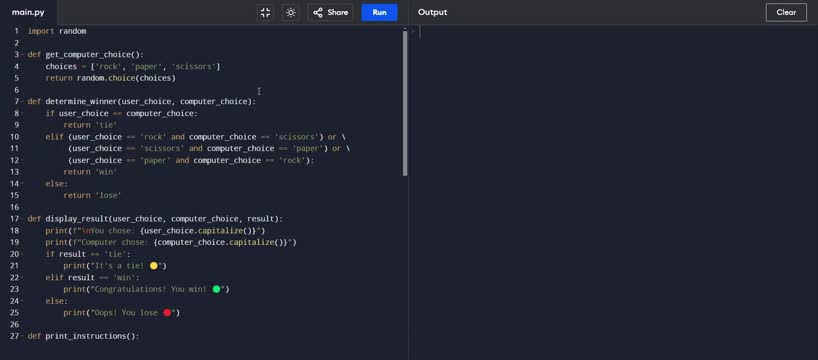Toggle light theme with the sun icon

(291, 13)
